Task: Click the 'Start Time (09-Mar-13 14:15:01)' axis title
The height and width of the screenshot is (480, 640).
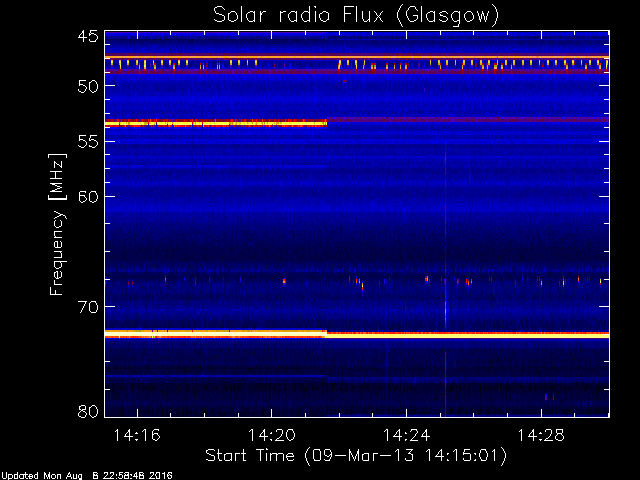Action: 356,456
